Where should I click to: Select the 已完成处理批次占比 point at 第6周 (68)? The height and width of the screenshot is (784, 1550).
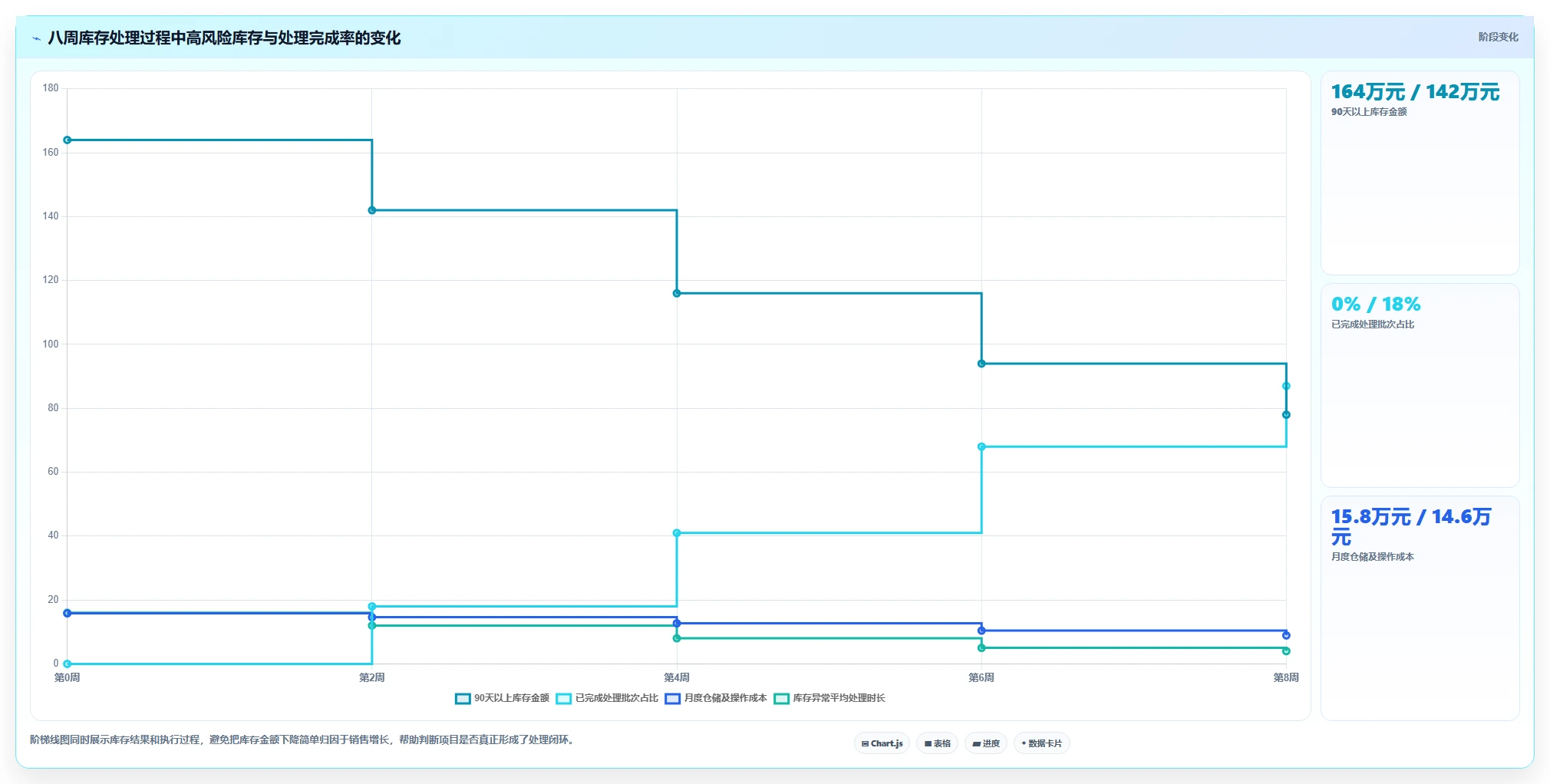pos(981,446)
